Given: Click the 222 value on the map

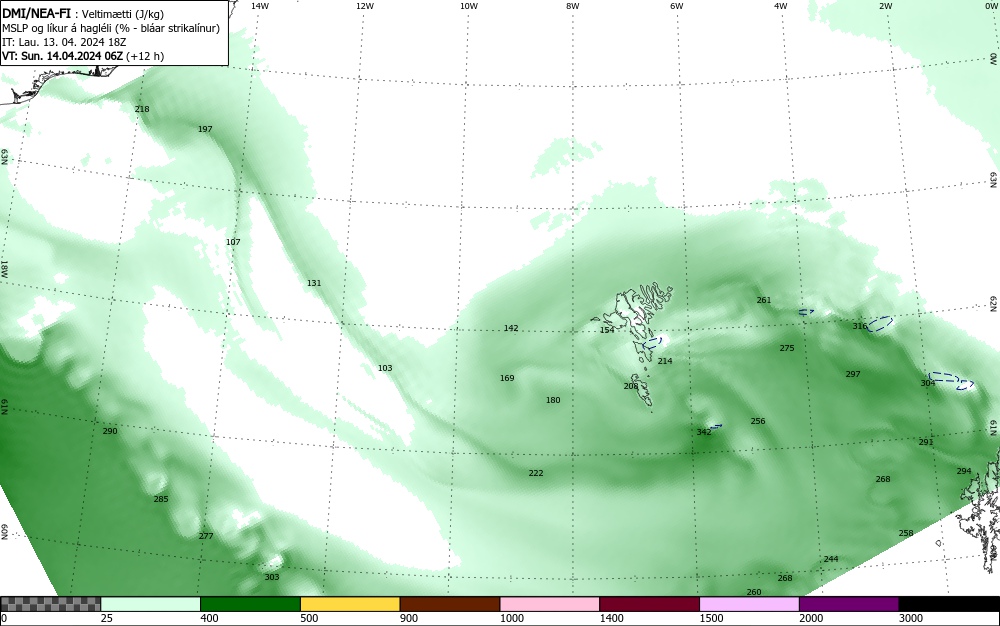Looking at the screenshot, I should pos(536,473).
